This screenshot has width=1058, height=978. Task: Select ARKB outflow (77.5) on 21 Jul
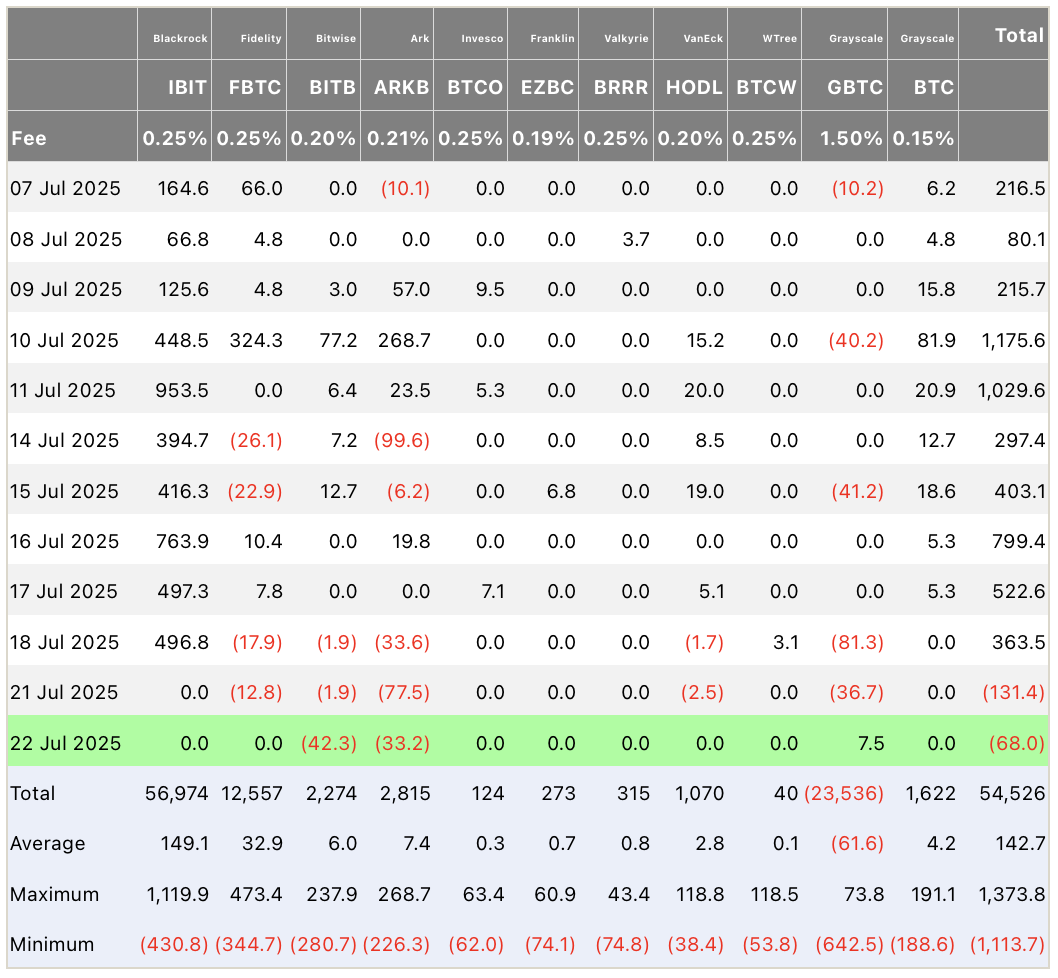(x=402, y=692)
